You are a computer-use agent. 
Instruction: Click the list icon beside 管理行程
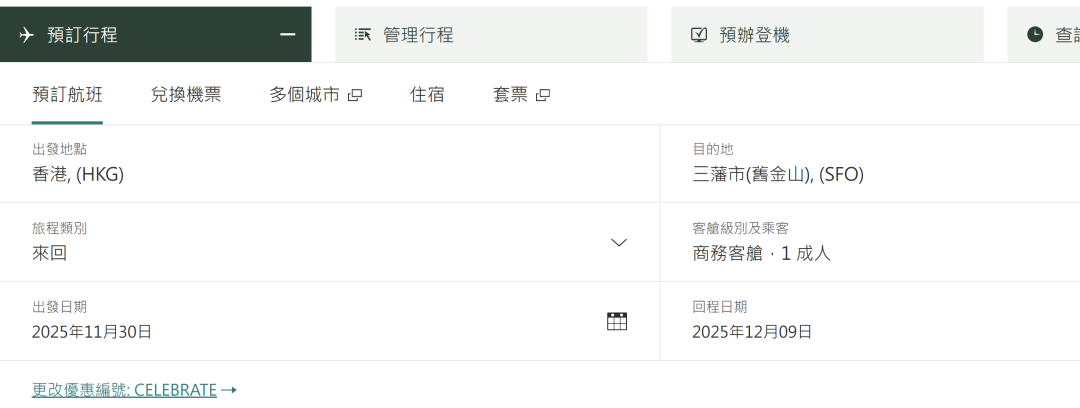tap(363, 35)
